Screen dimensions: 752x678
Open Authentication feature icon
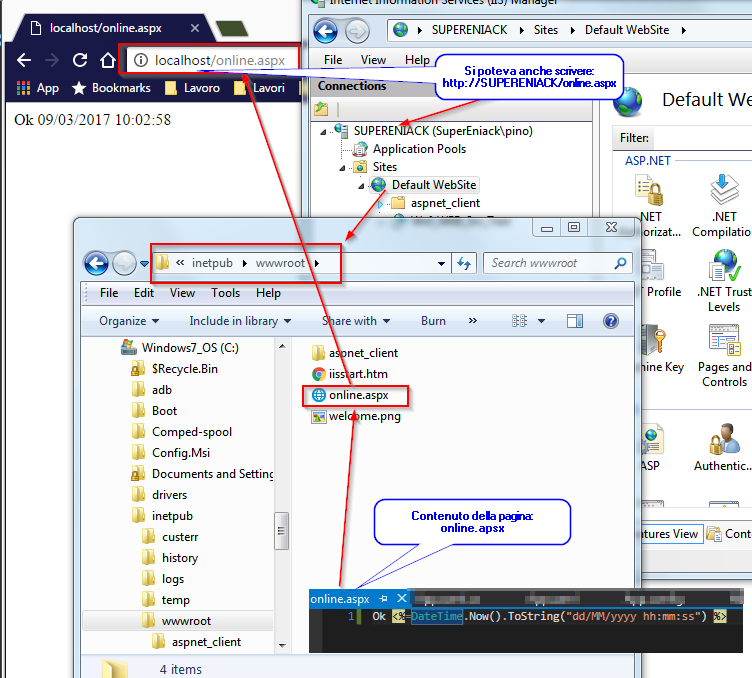[x=724, y=447]
